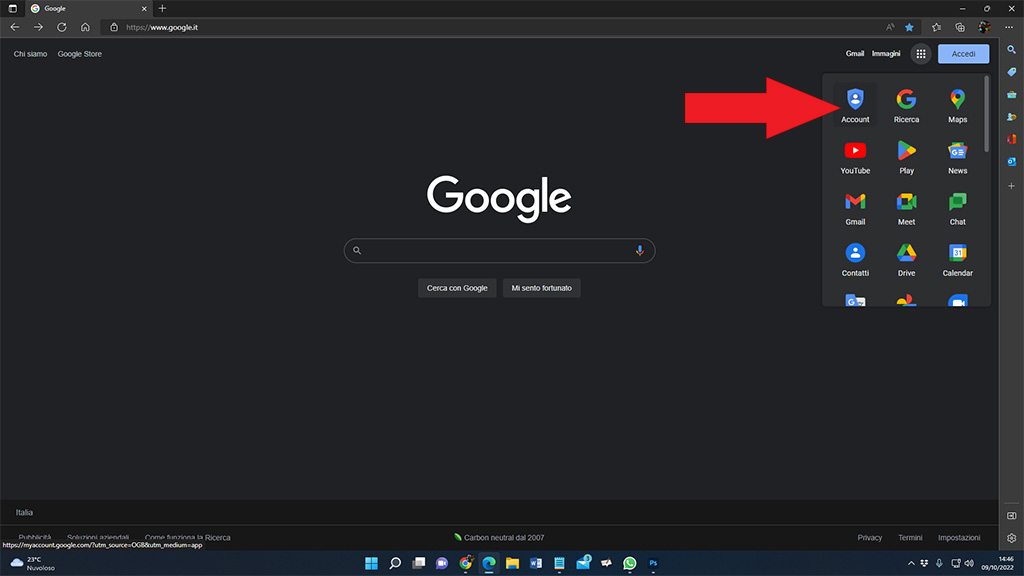The height and width of the screenshot is (576, 1024).
Task: Go to the Home page button
Action: coord(85,27)
